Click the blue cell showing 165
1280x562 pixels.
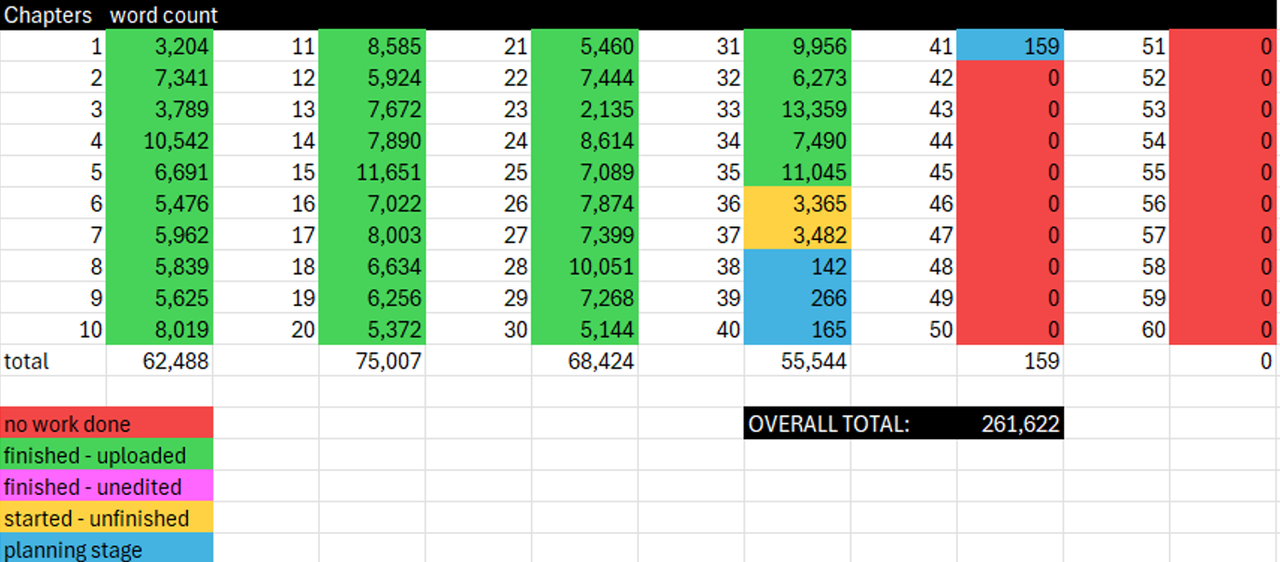[x=797, y=329]
